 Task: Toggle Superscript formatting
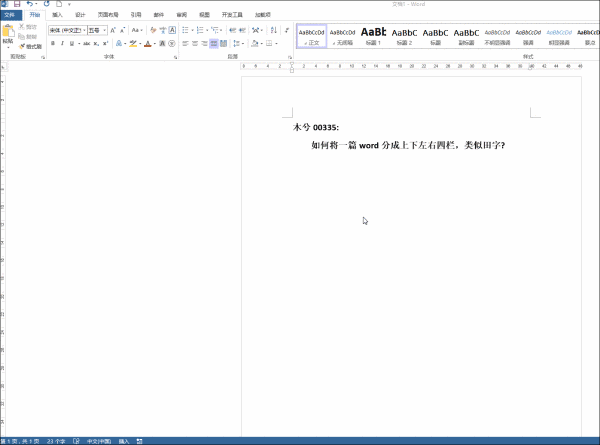pyautogui.click(x=106, y=43)
